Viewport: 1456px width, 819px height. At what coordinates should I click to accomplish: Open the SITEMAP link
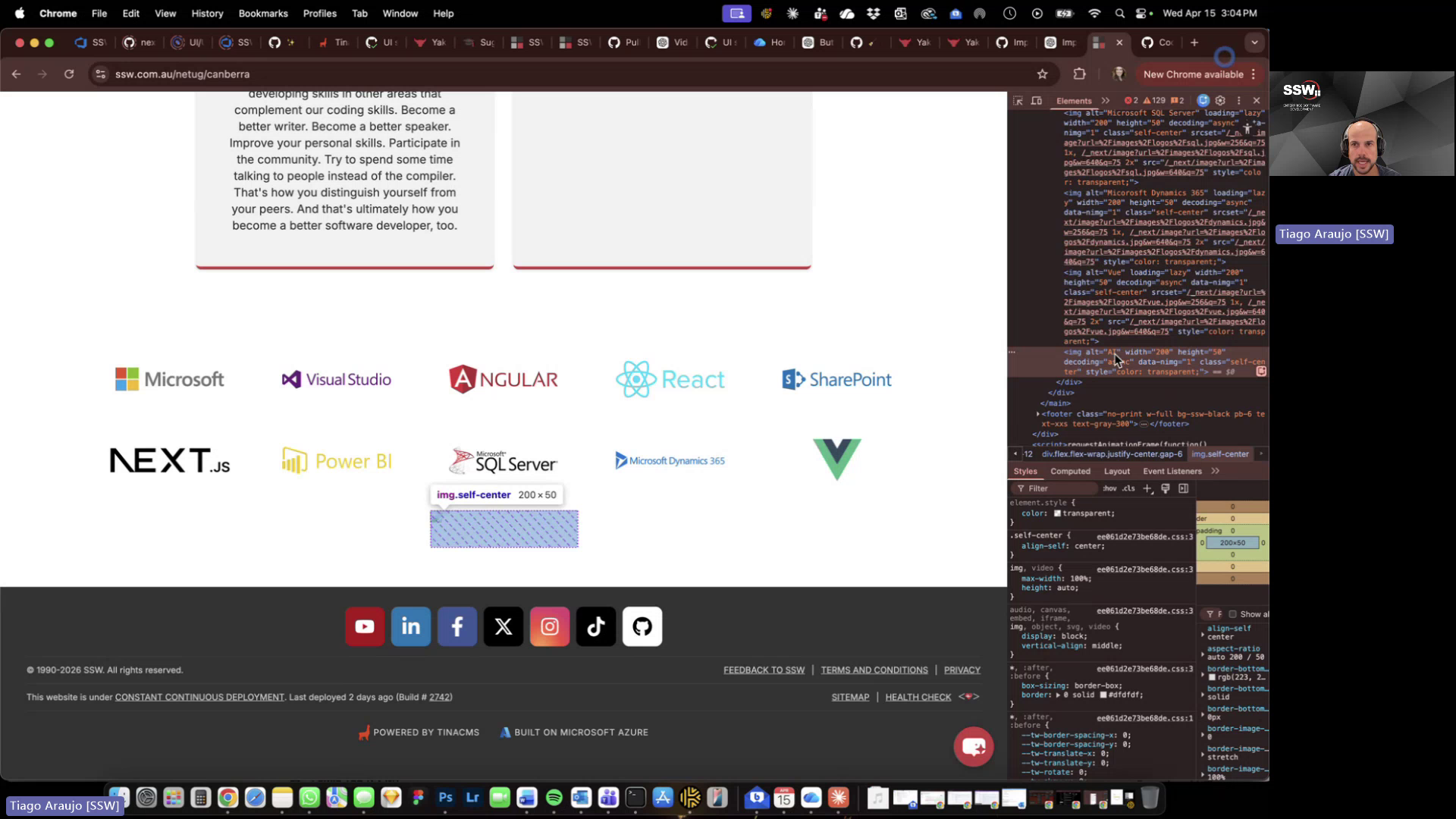point(850,698)
